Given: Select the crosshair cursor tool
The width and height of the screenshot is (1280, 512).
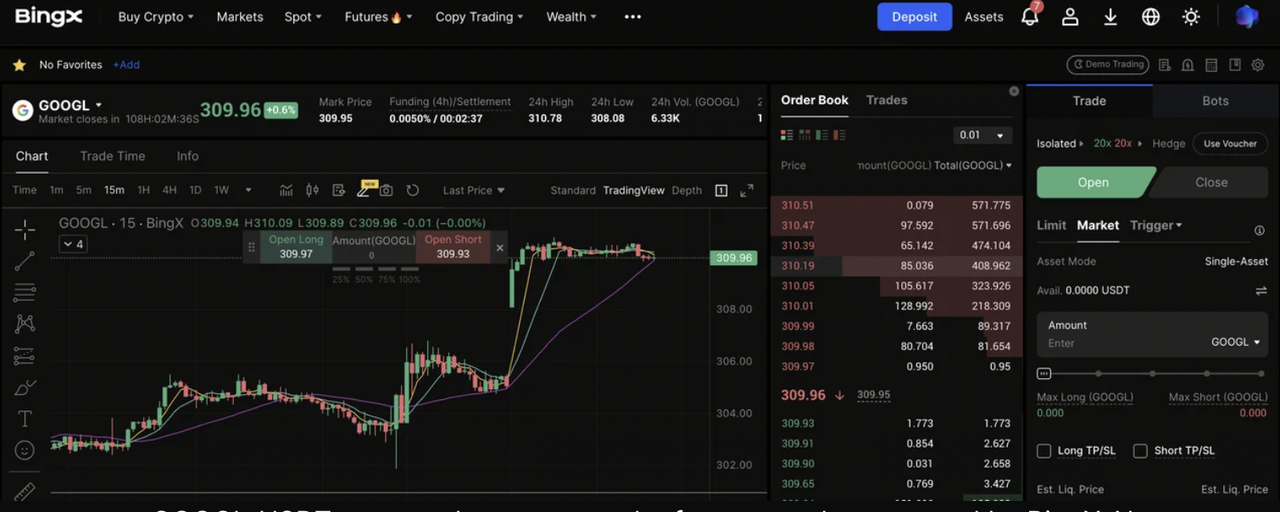Looking at the screenshot, I should click(25, 229).
